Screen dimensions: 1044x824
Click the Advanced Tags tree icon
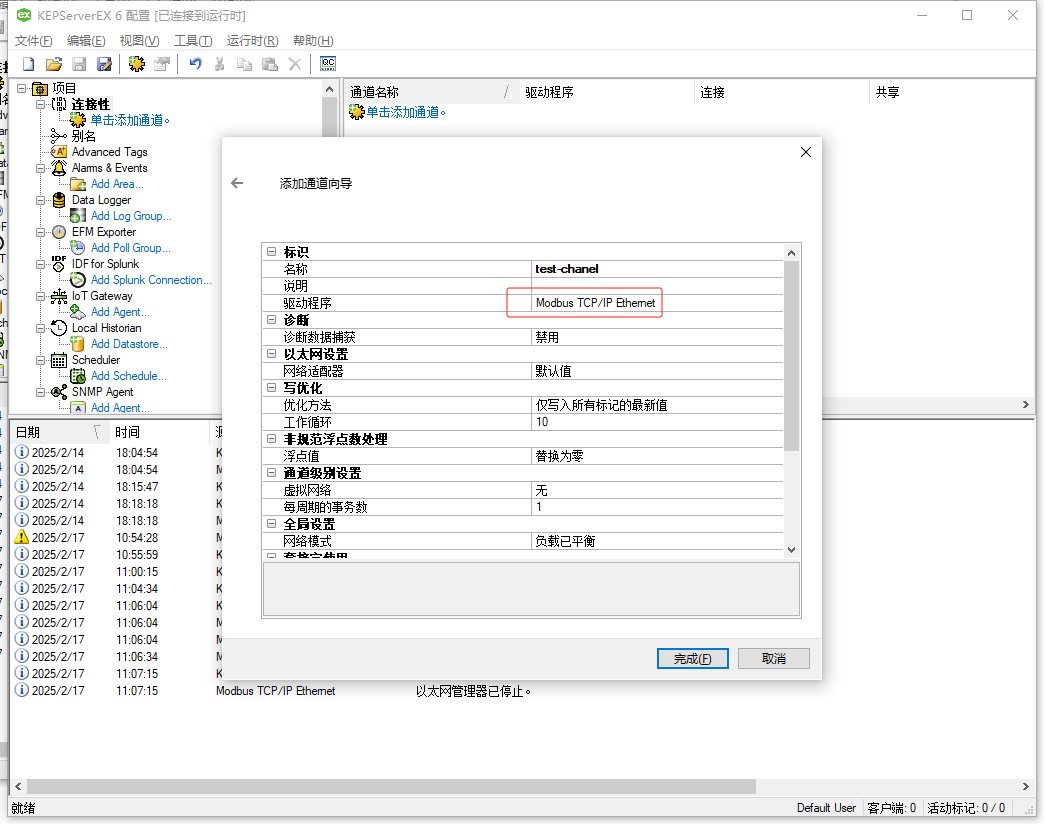click(x=59, y=152)
